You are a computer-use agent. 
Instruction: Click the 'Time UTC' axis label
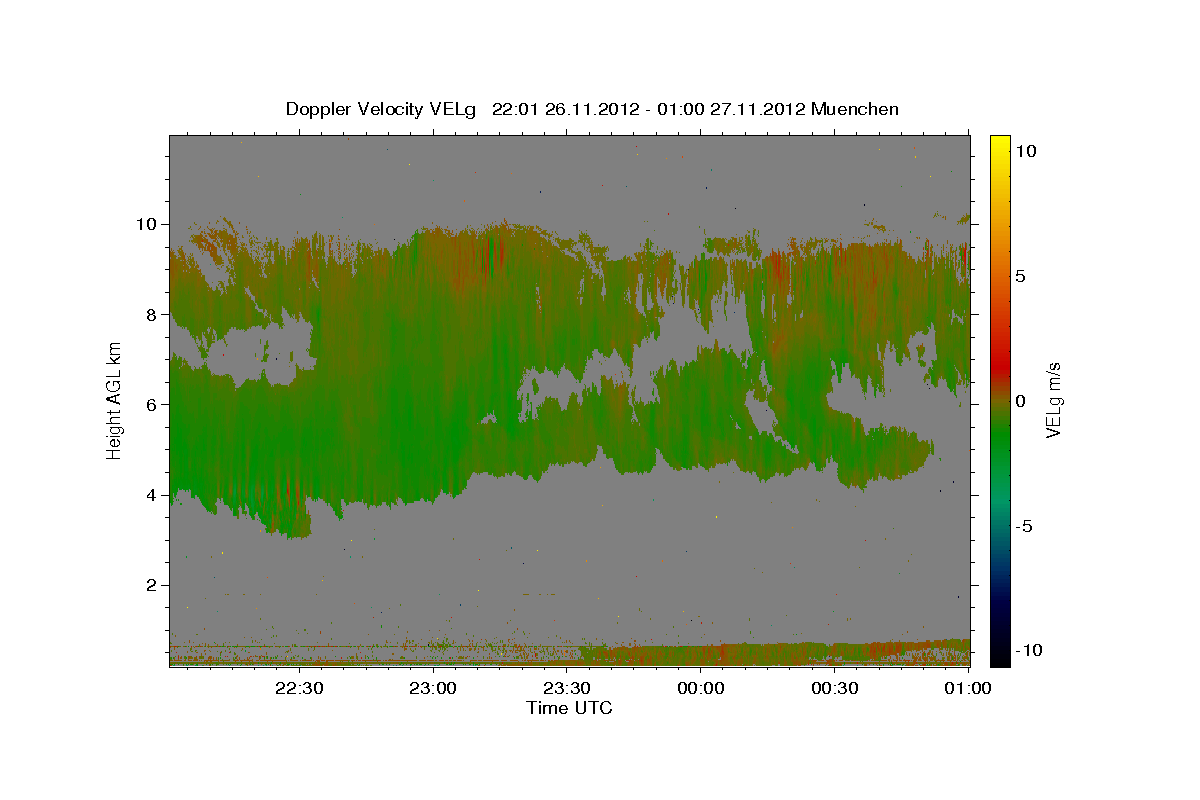pyautogui.click(x=569, y=708)
